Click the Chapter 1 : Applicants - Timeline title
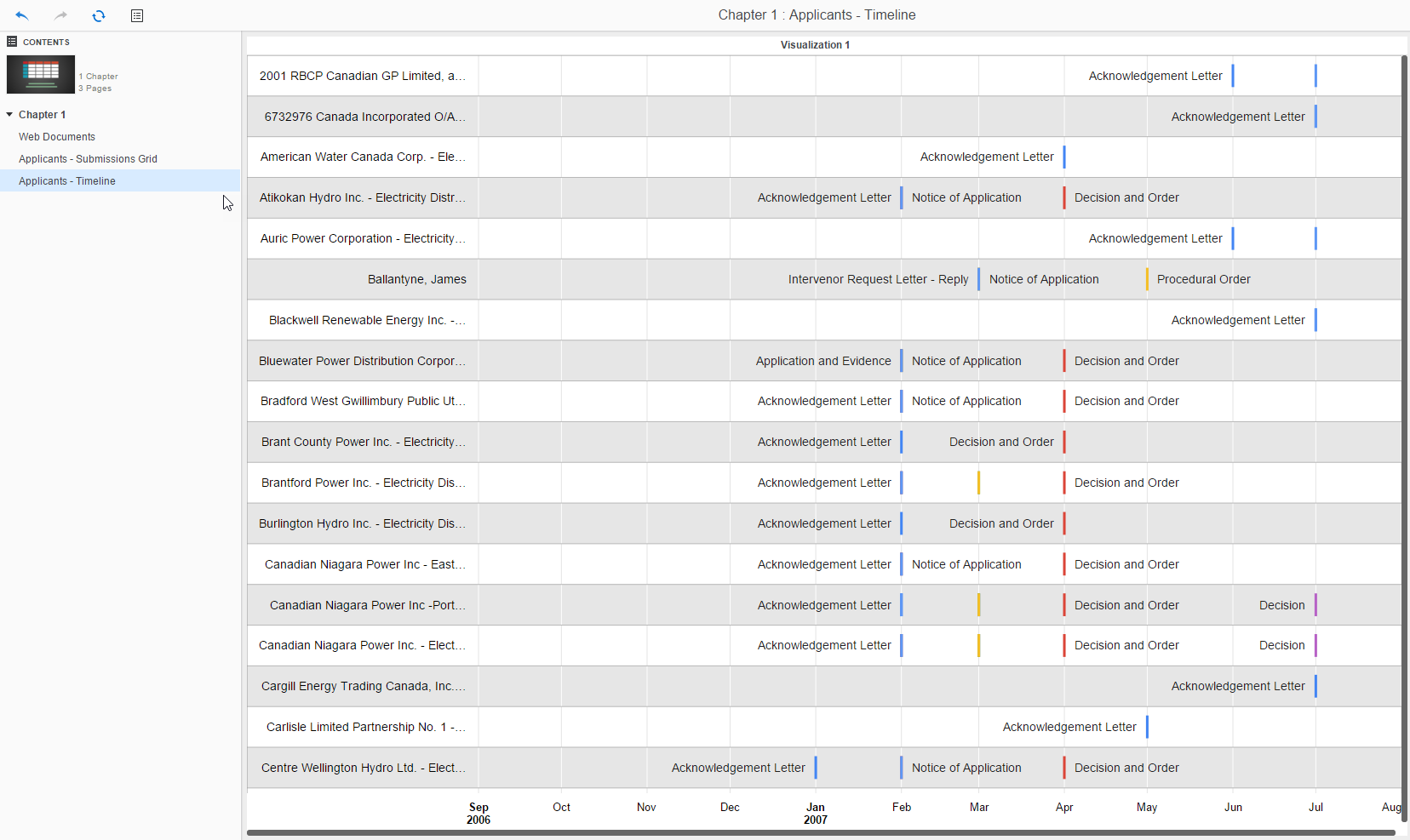The width and height of the screenshot is (1410, 840). 817,14
